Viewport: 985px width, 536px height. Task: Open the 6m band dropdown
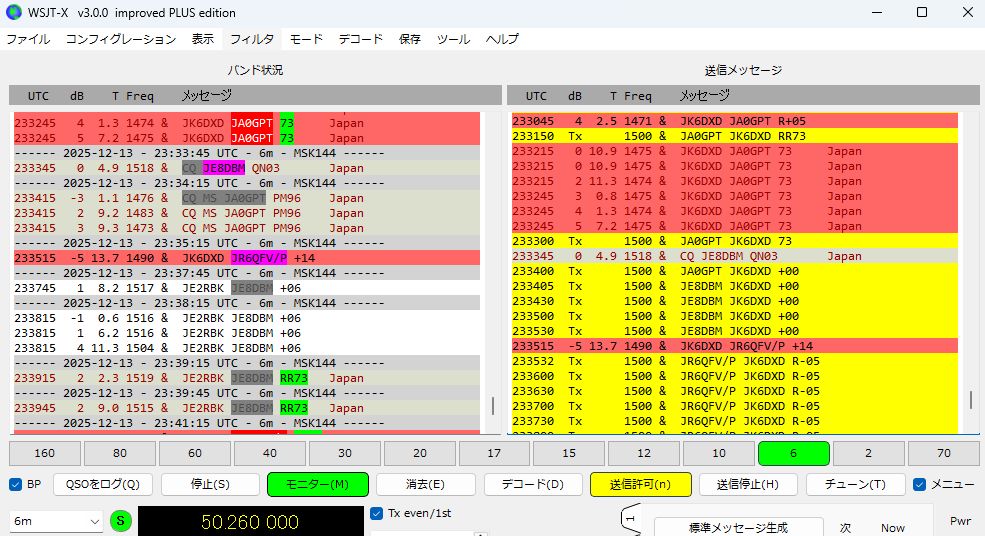[x=55, y=521]
